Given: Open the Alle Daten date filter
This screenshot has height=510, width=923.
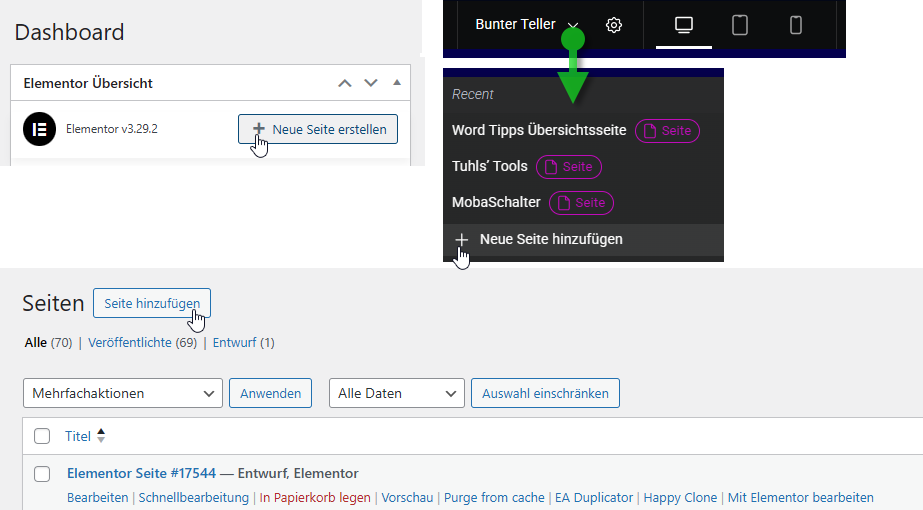Looking at the screenshot, I should (395, 393).
